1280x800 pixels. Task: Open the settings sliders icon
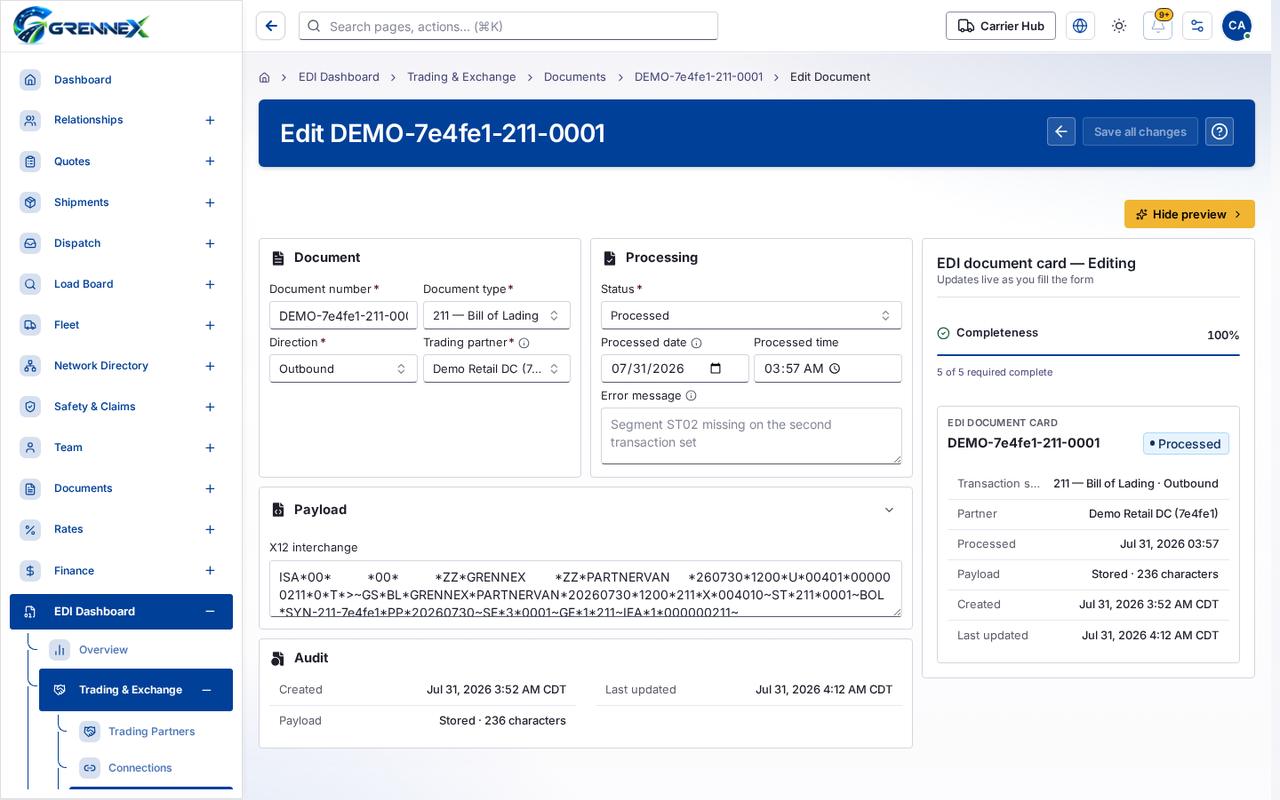point(1197,26)
